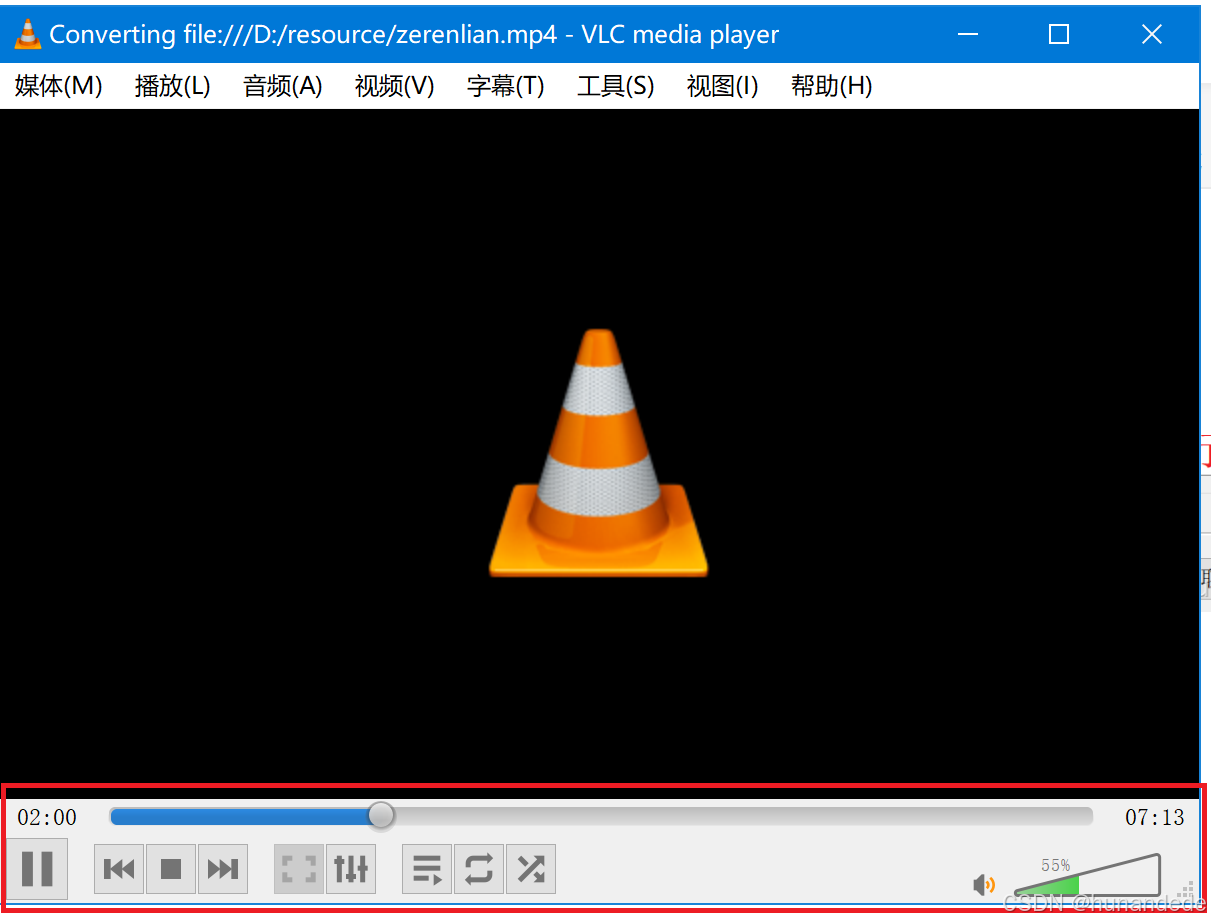Show the playlist panel
The height and width of the screenshot is (923, 1211).
click(427, 869)
